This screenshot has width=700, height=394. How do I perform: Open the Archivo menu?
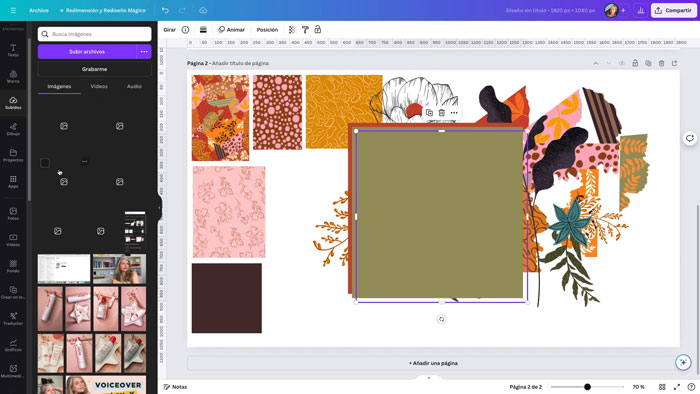[39, 10]
